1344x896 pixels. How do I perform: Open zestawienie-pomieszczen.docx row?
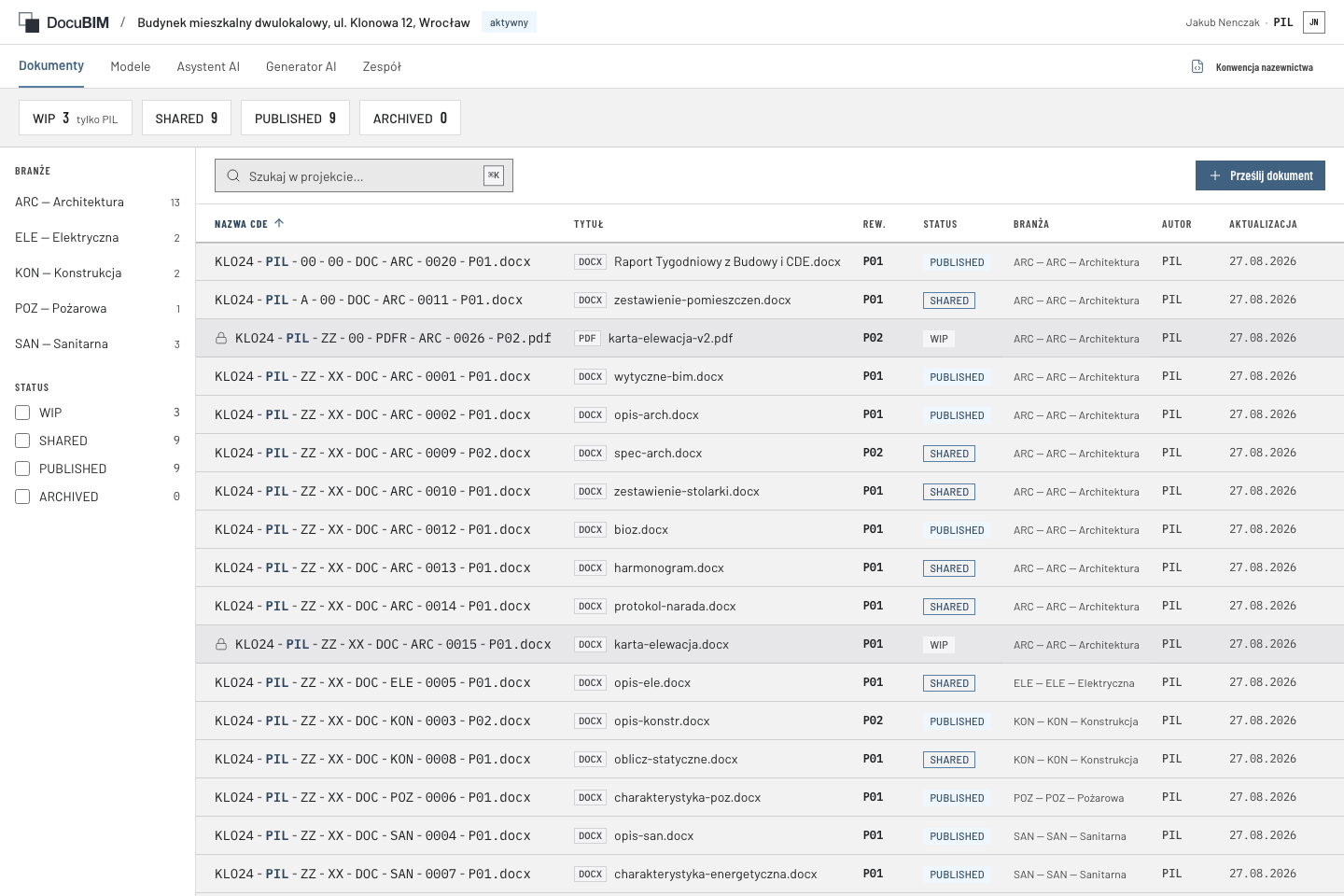coord(770,300)
